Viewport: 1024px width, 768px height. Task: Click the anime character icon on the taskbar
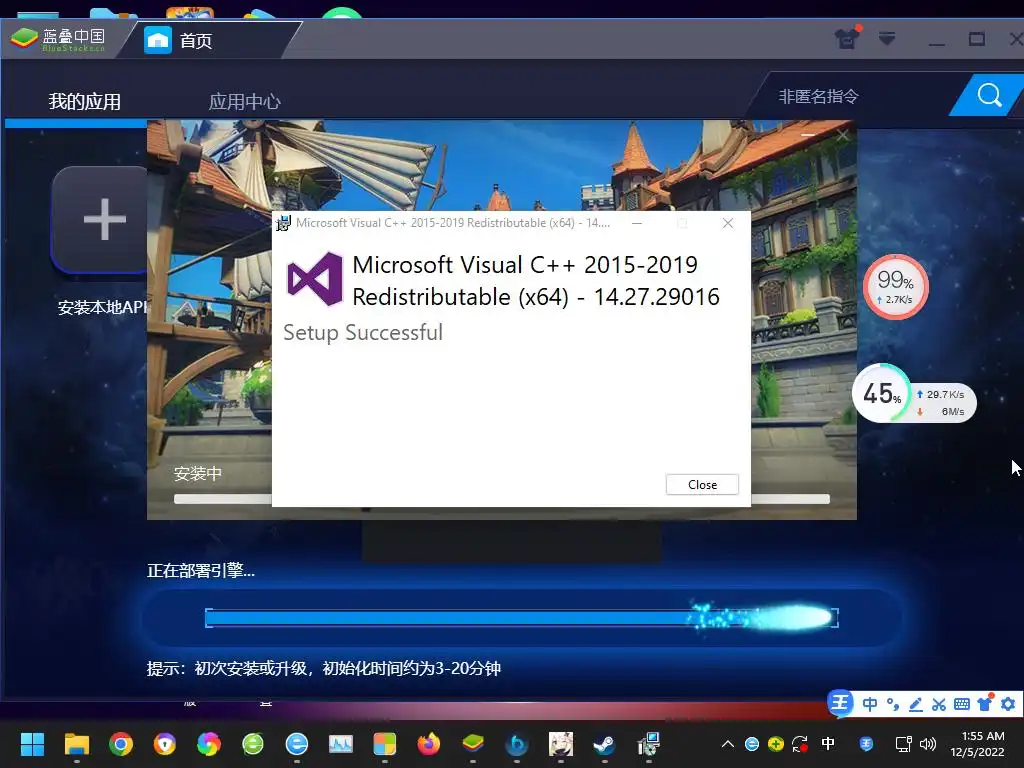pyautogui.click(x=560, y=744)
